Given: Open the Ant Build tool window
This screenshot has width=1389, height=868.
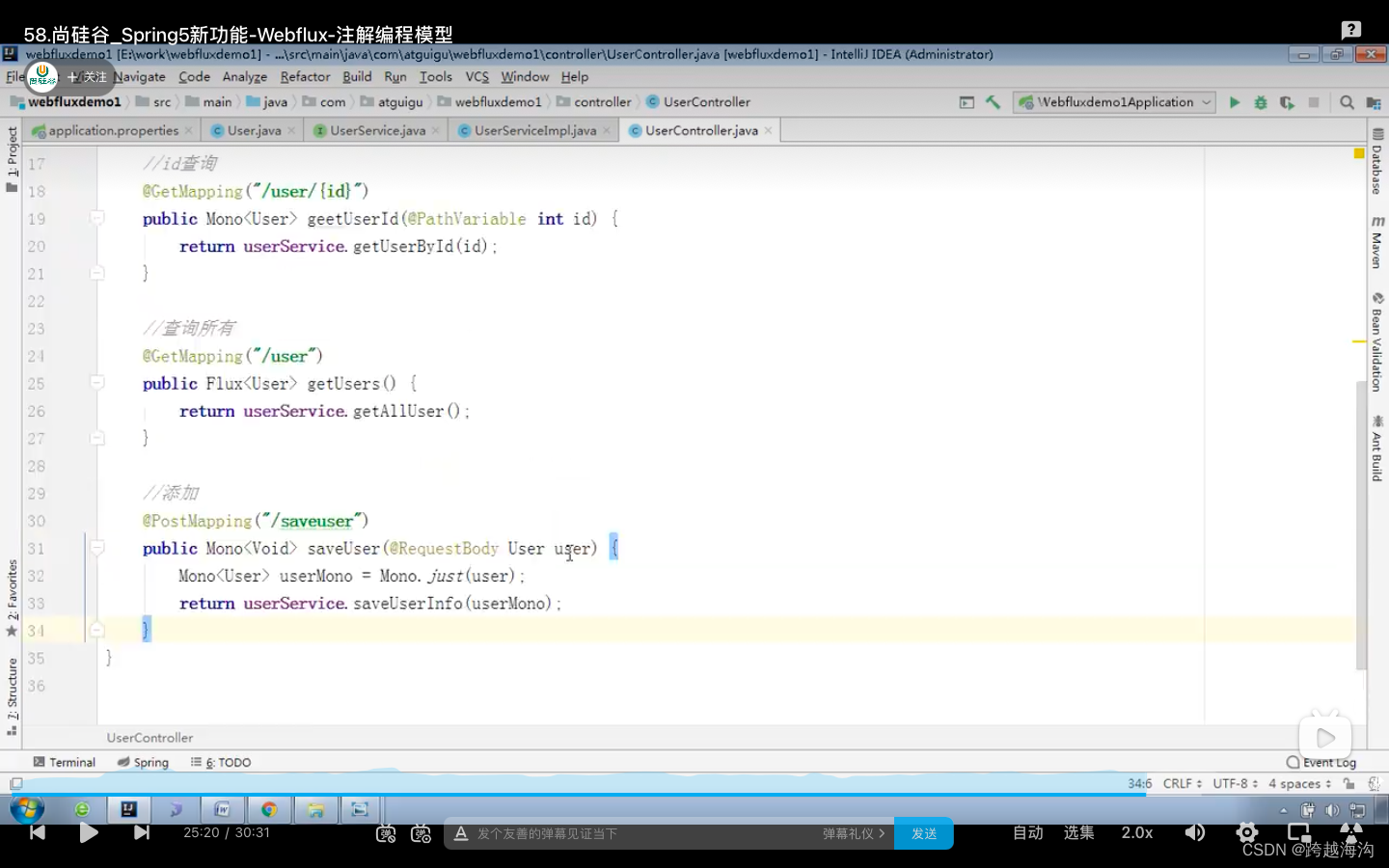Looking at the screenshot, I should tap(1376, 448).
